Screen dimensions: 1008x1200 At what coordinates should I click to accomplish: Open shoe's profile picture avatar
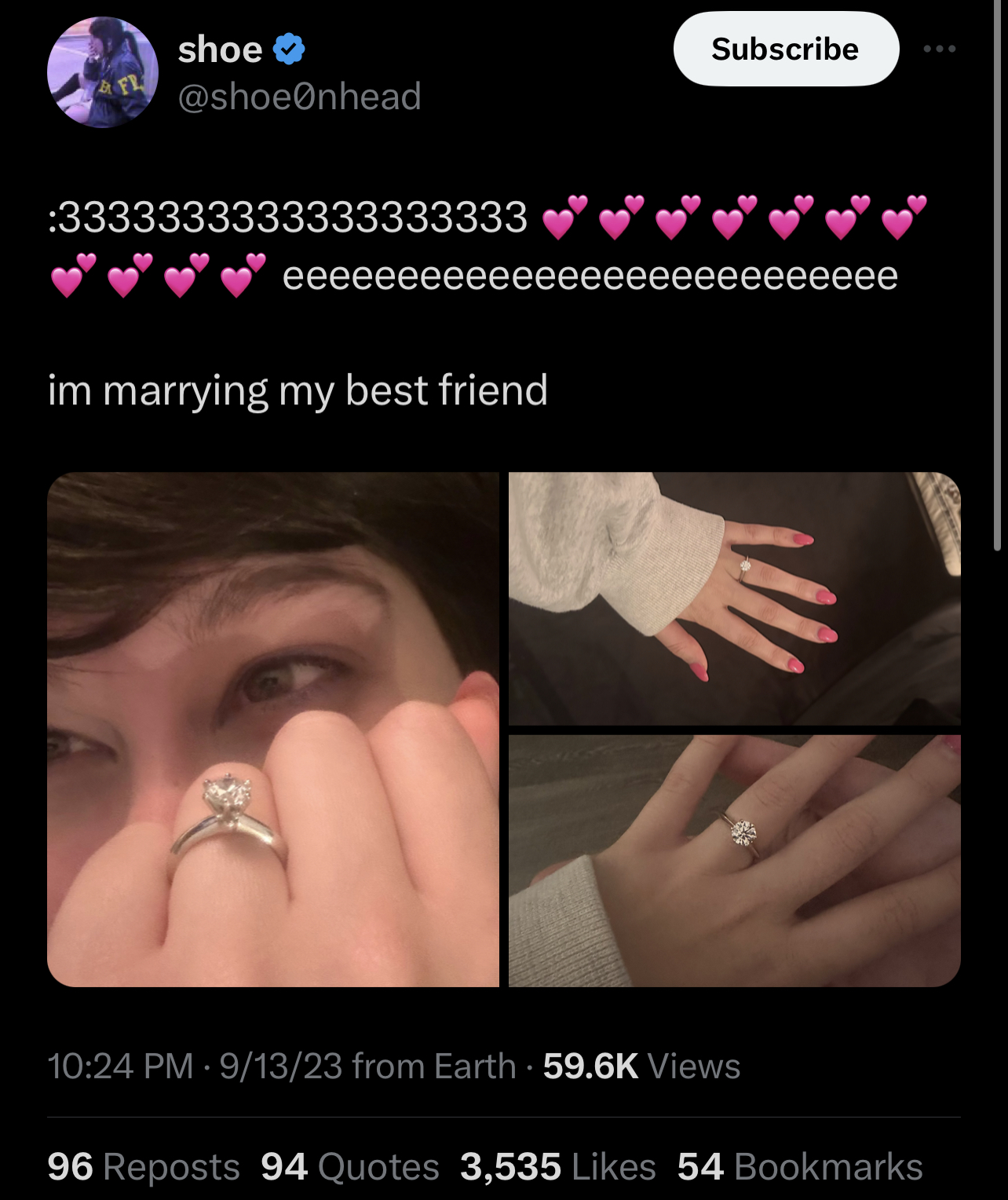103,72
